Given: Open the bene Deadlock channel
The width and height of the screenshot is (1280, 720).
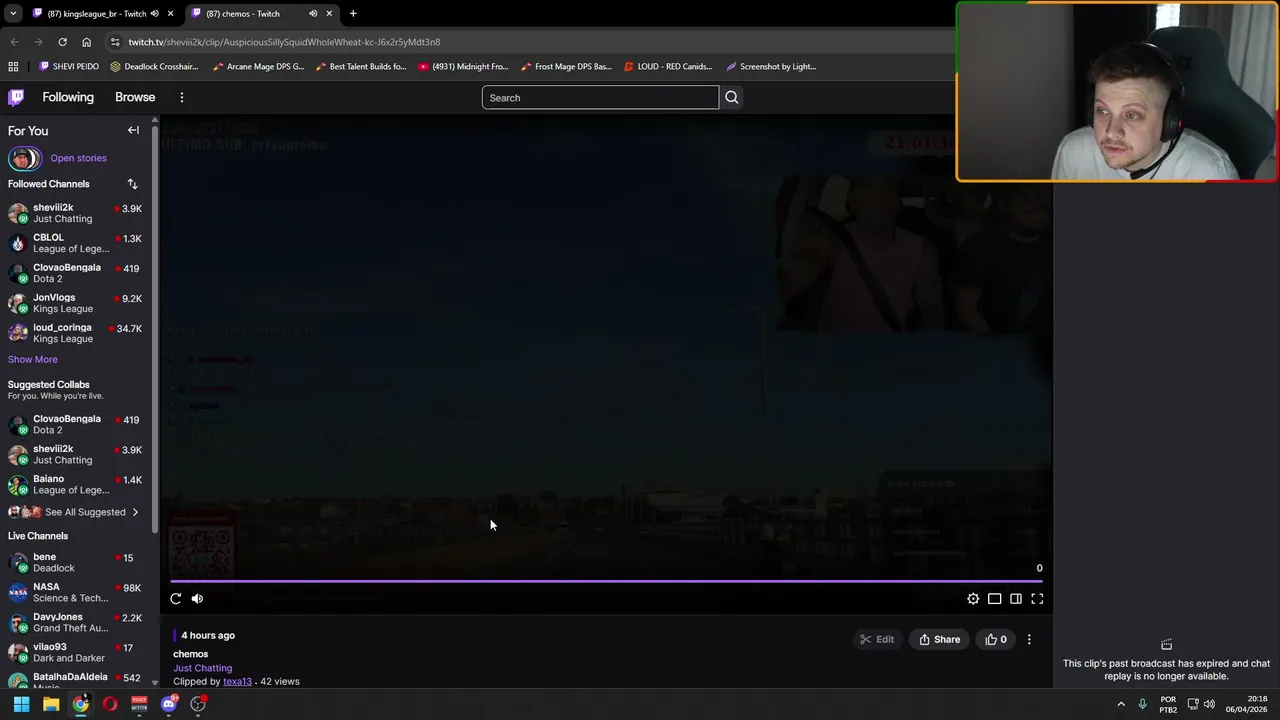Looking at the screenshot, I should pos(75,562).
